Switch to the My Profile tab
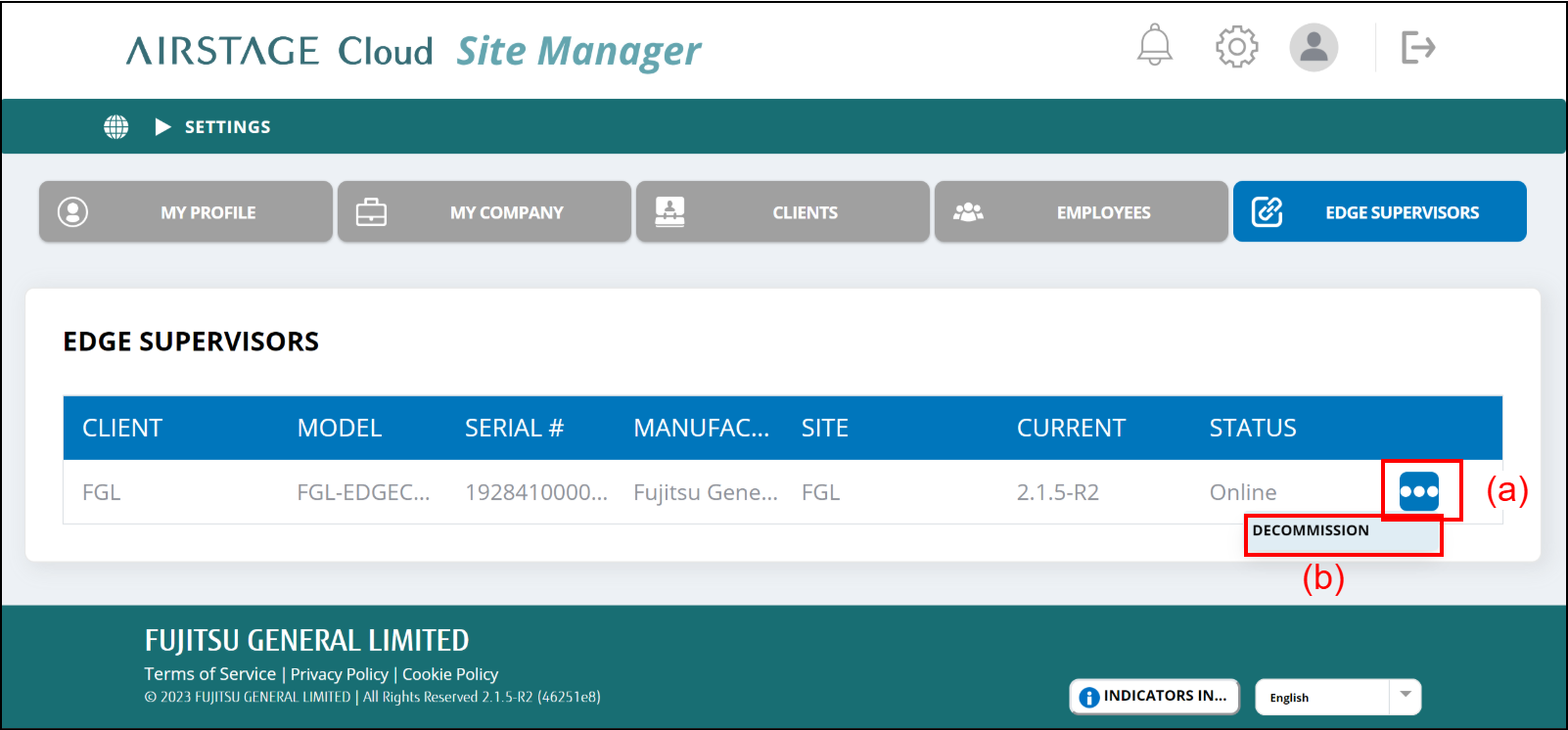This screenshot has width=1568, height=730. tap(186, 211)
